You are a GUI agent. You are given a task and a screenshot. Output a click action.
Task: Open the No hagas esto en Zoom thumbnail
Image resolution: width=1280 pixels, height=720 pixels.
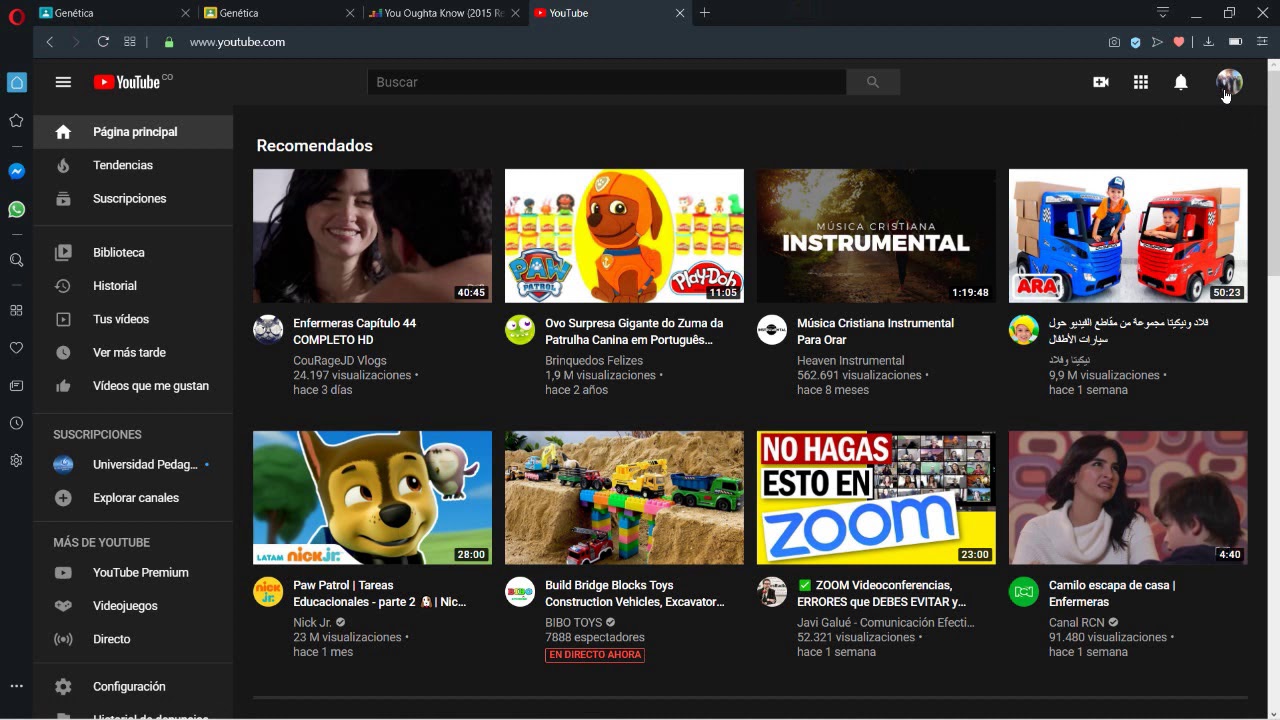tap(876, 498)
